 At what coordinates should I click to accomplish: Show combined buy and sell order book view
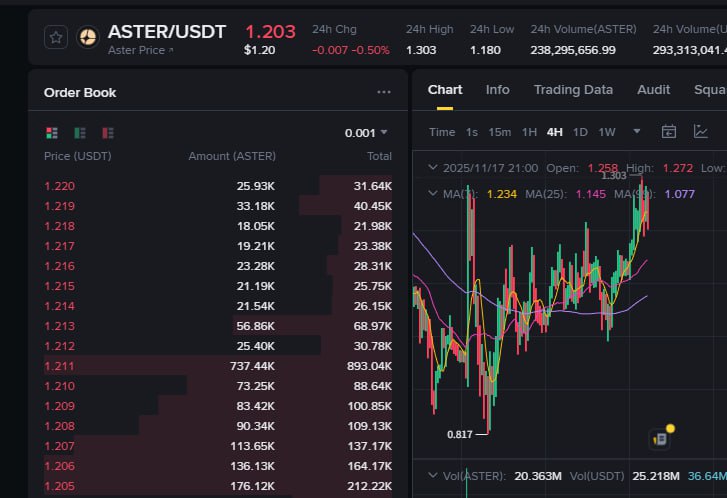click(52, 133)
